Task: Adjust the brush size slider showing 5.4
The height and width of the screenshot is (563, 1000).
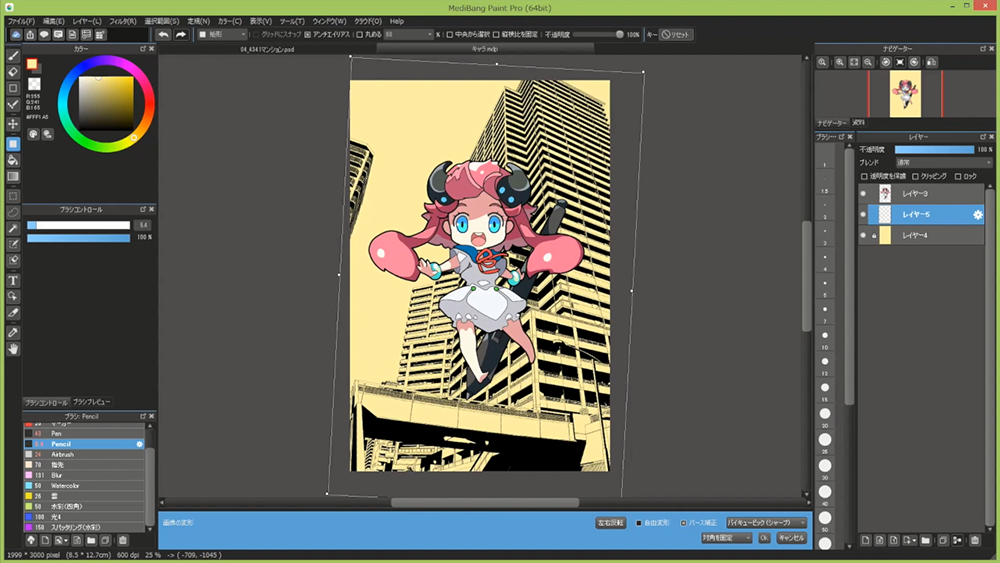Action: [78, 225]
